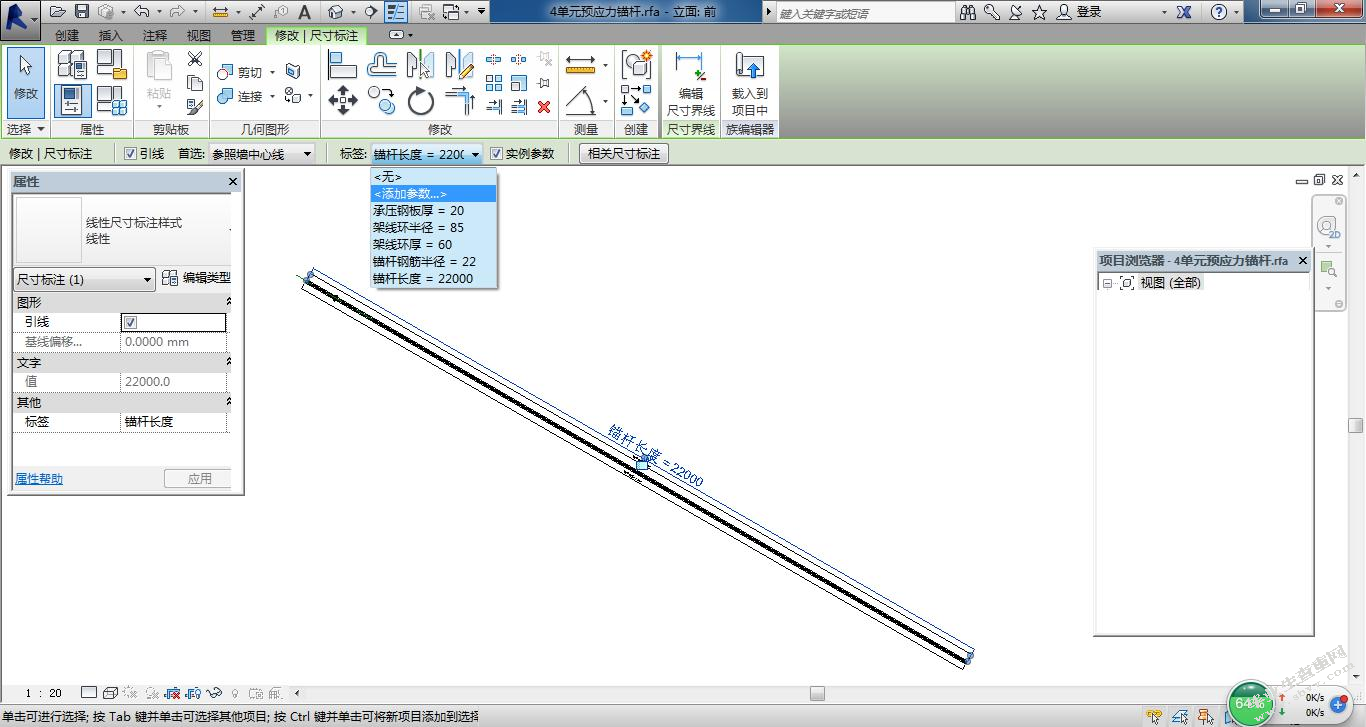Select the Array tool
This screenshot has height=727, width=1366.
pos(494,83)
